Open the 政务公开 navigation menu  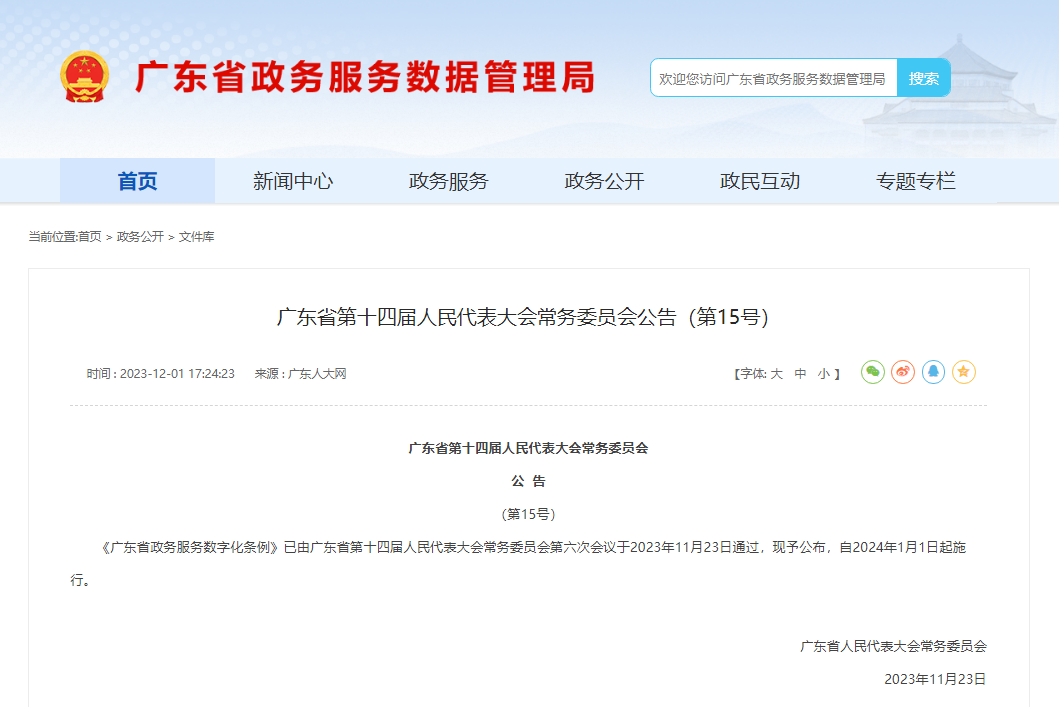(x=605, y=180)
